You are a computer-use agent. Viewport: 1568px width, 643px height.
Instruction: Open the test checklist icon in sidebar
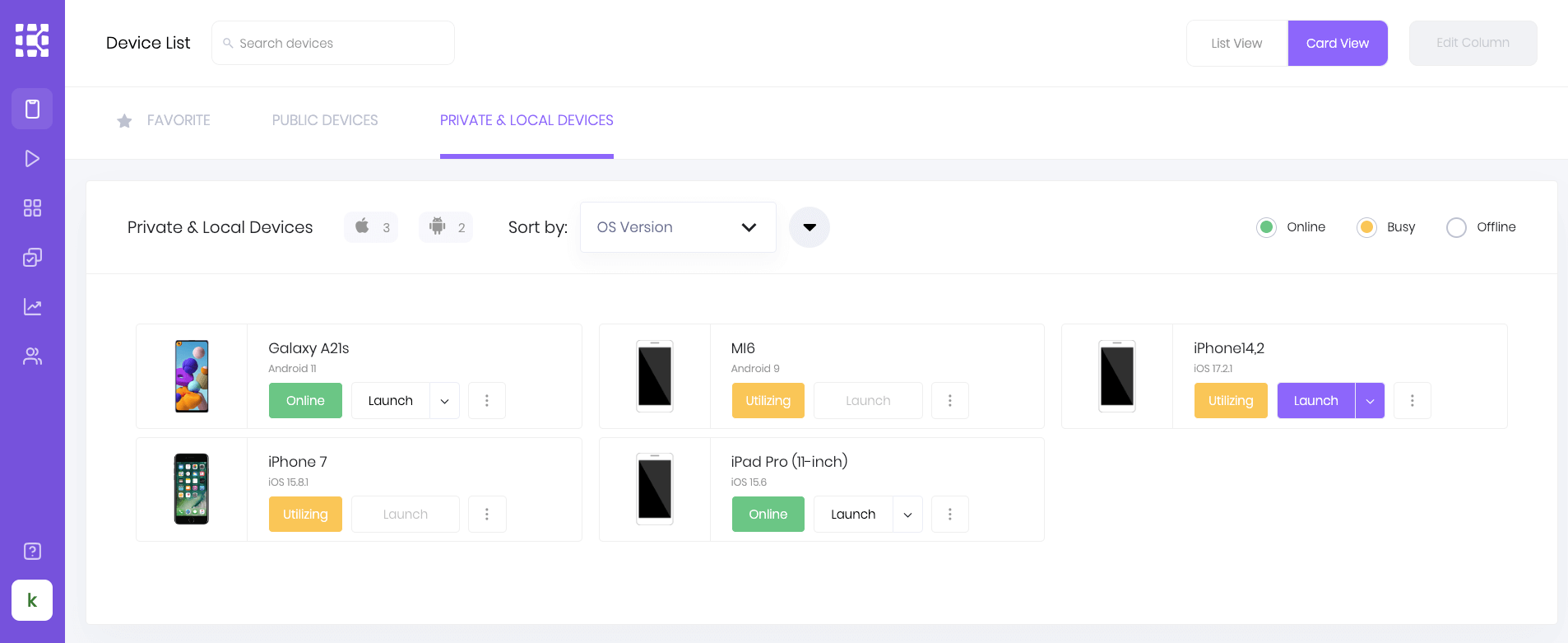pyautogui.click(x=32, y=258)
